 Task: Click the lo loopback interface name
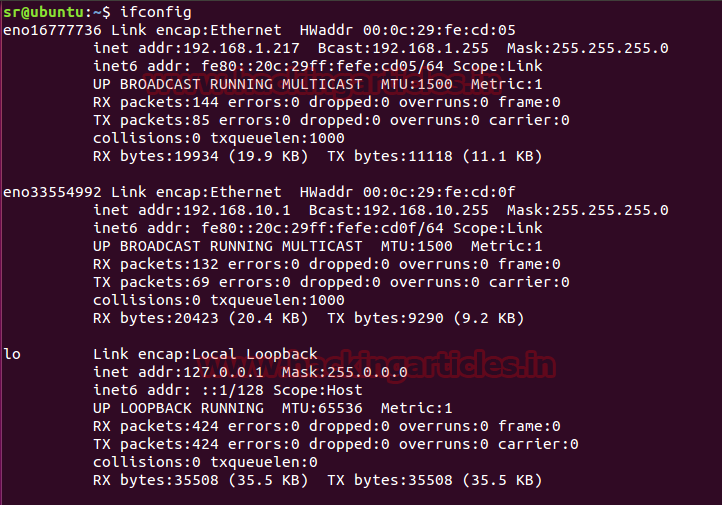coord(12,354)
